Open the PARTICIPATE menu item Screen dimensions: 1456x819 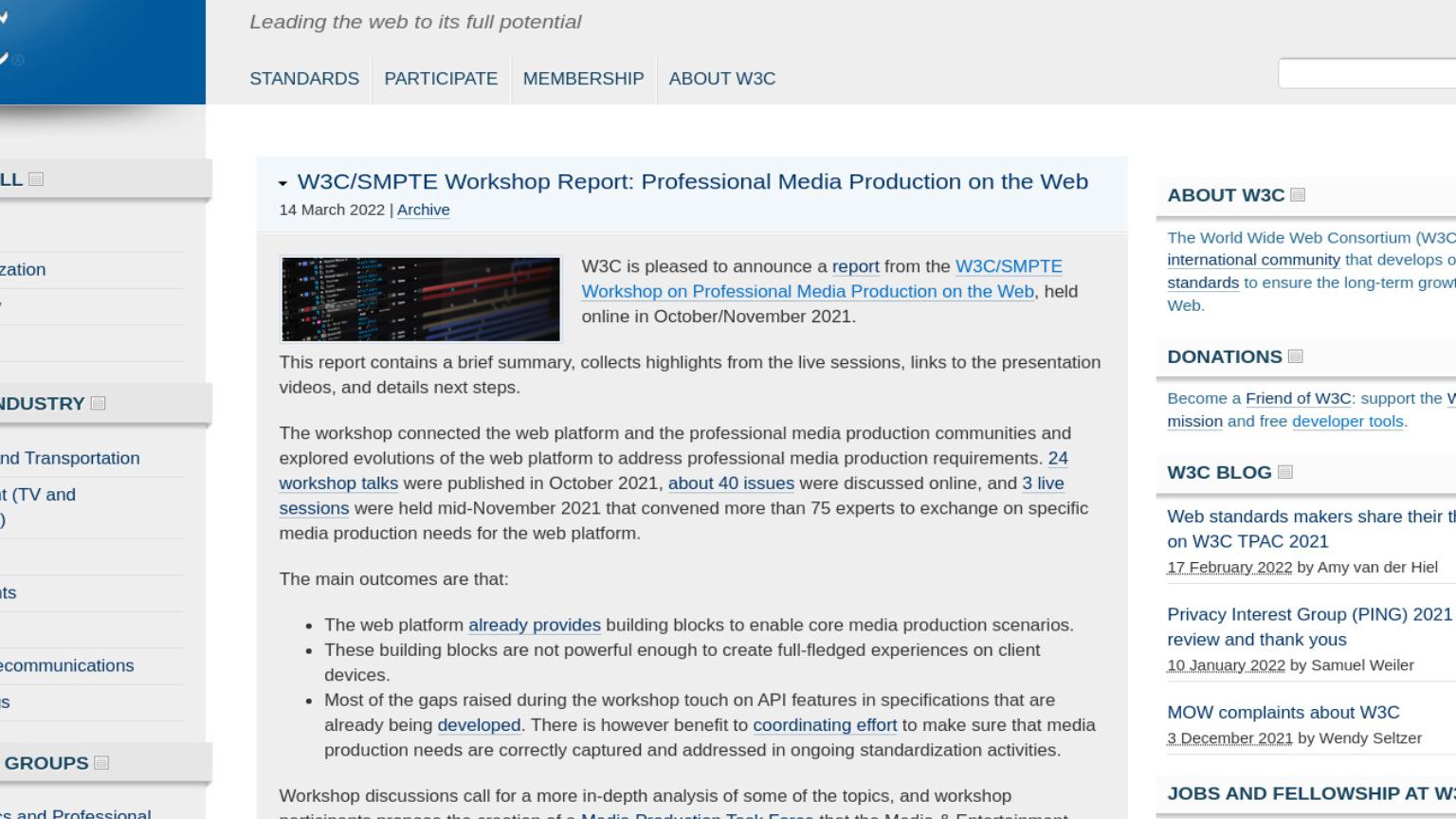click(441, 79)
